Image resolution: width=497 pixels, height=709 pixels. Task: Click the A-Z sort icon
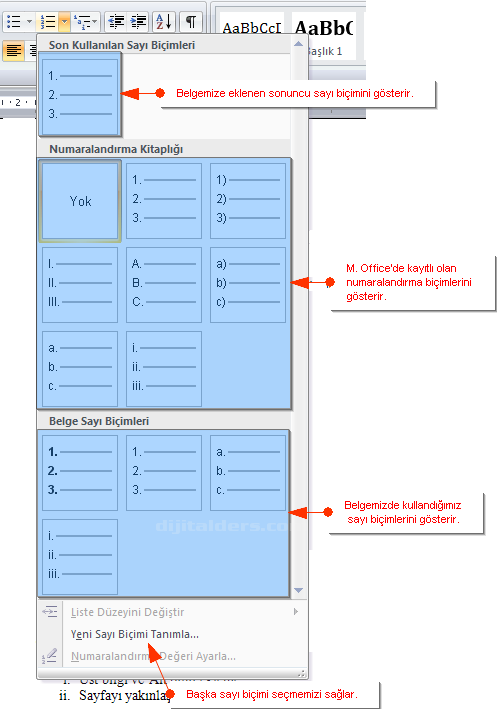coord(164,22)
